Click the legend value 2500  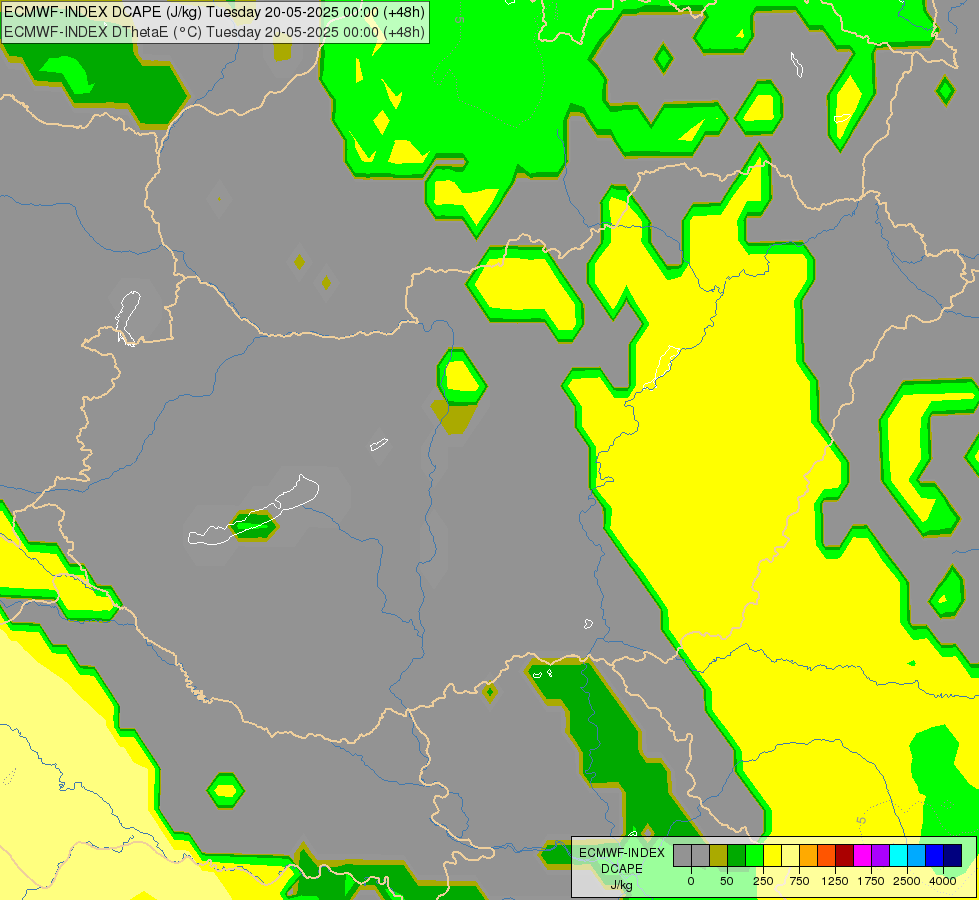click(907, 881)
